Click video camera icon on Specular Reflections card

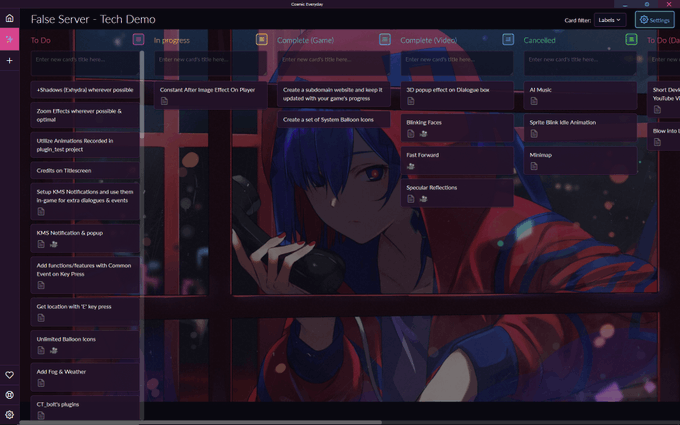pyautogui.click(x=423, y=199)
